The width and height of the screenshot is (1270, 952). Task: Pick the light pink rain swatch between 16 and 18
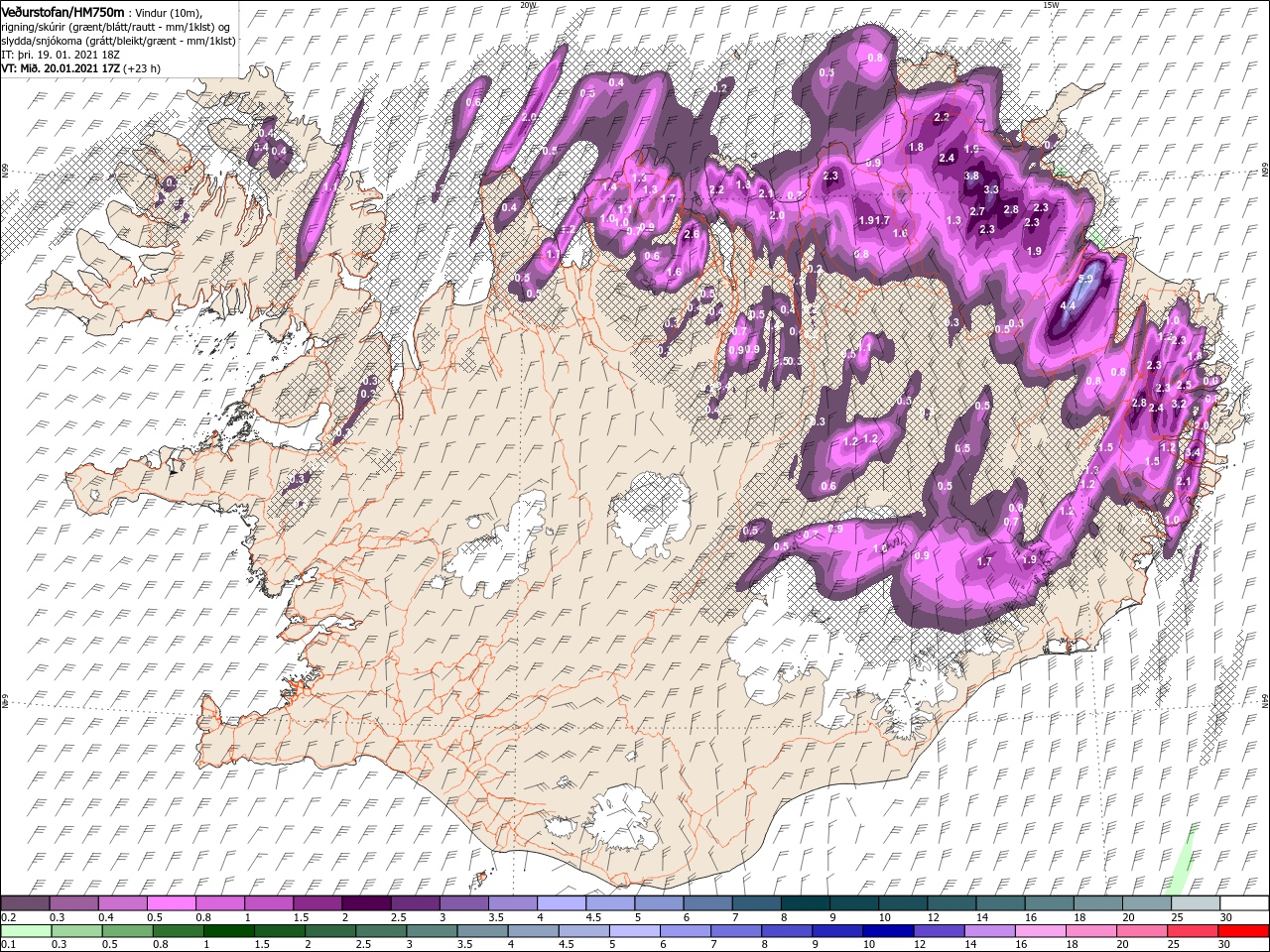[x=1042, y=930]
